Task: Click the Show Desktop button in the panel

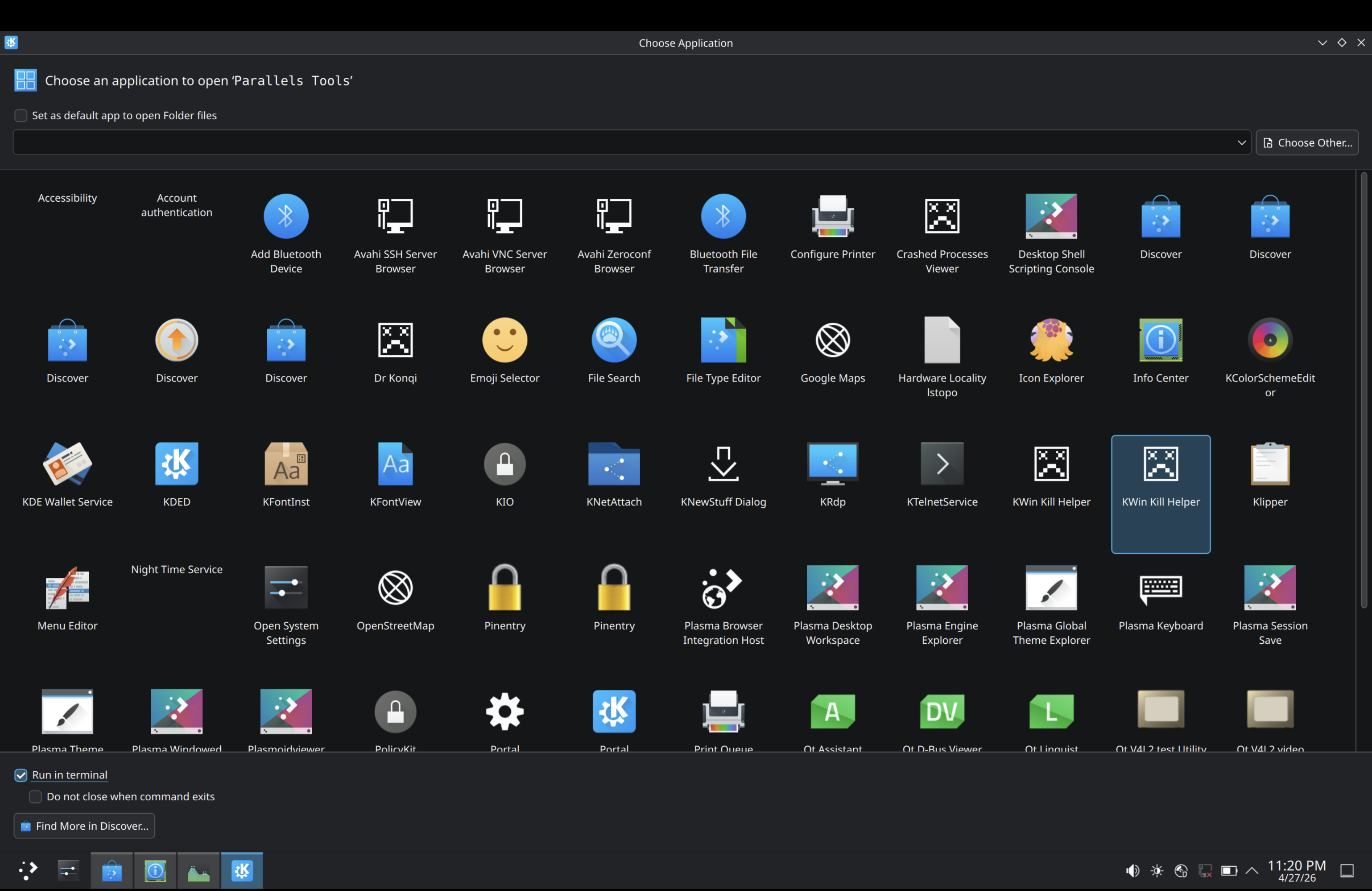Action: [1346, 870]
